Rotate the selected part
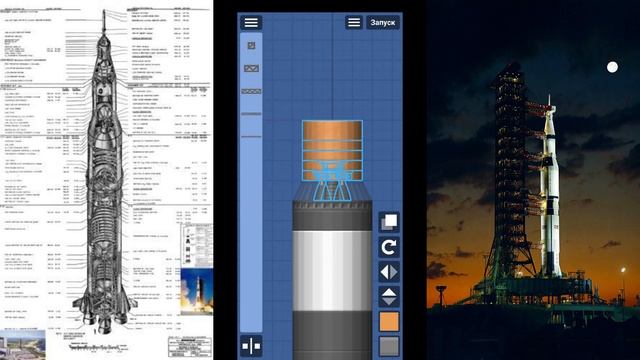The image size is (640, 360). [x=389, y=247]
